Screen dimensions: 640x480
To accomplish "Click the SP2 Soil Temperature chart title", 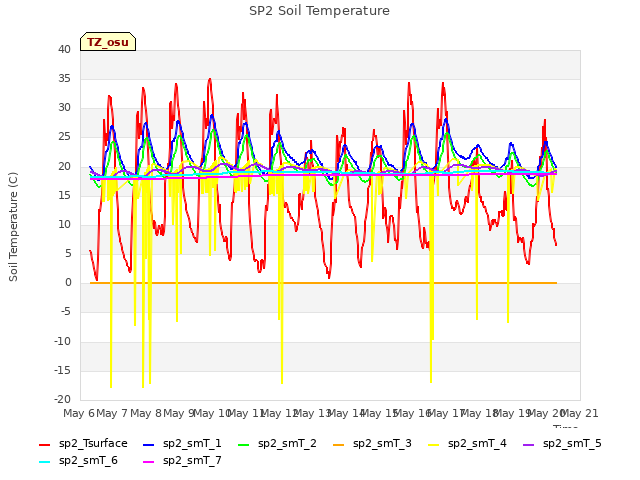I will pyautogui.click(x=319, y=11).
